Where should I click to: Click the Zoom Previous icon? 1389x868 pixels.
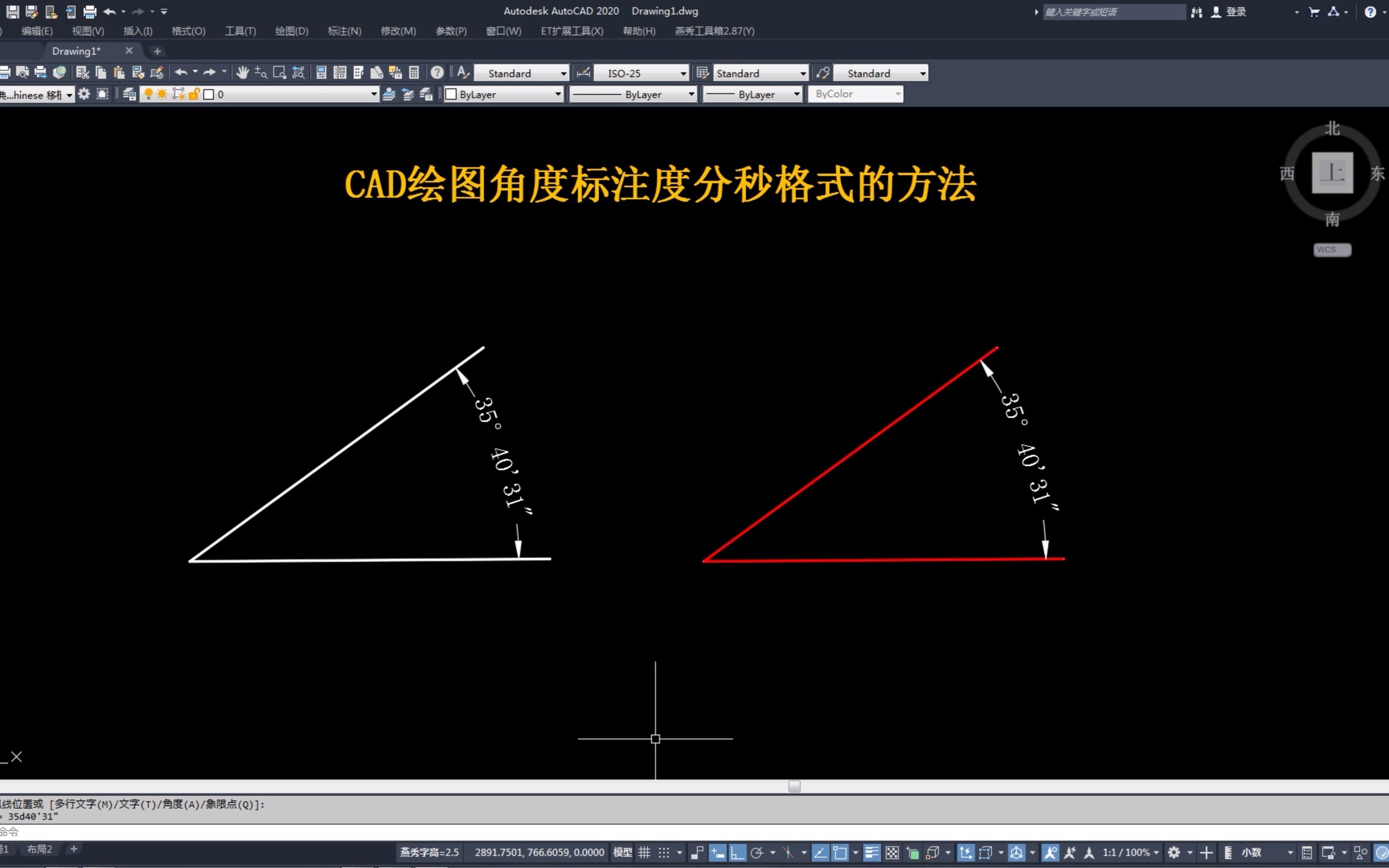point(299,72)
